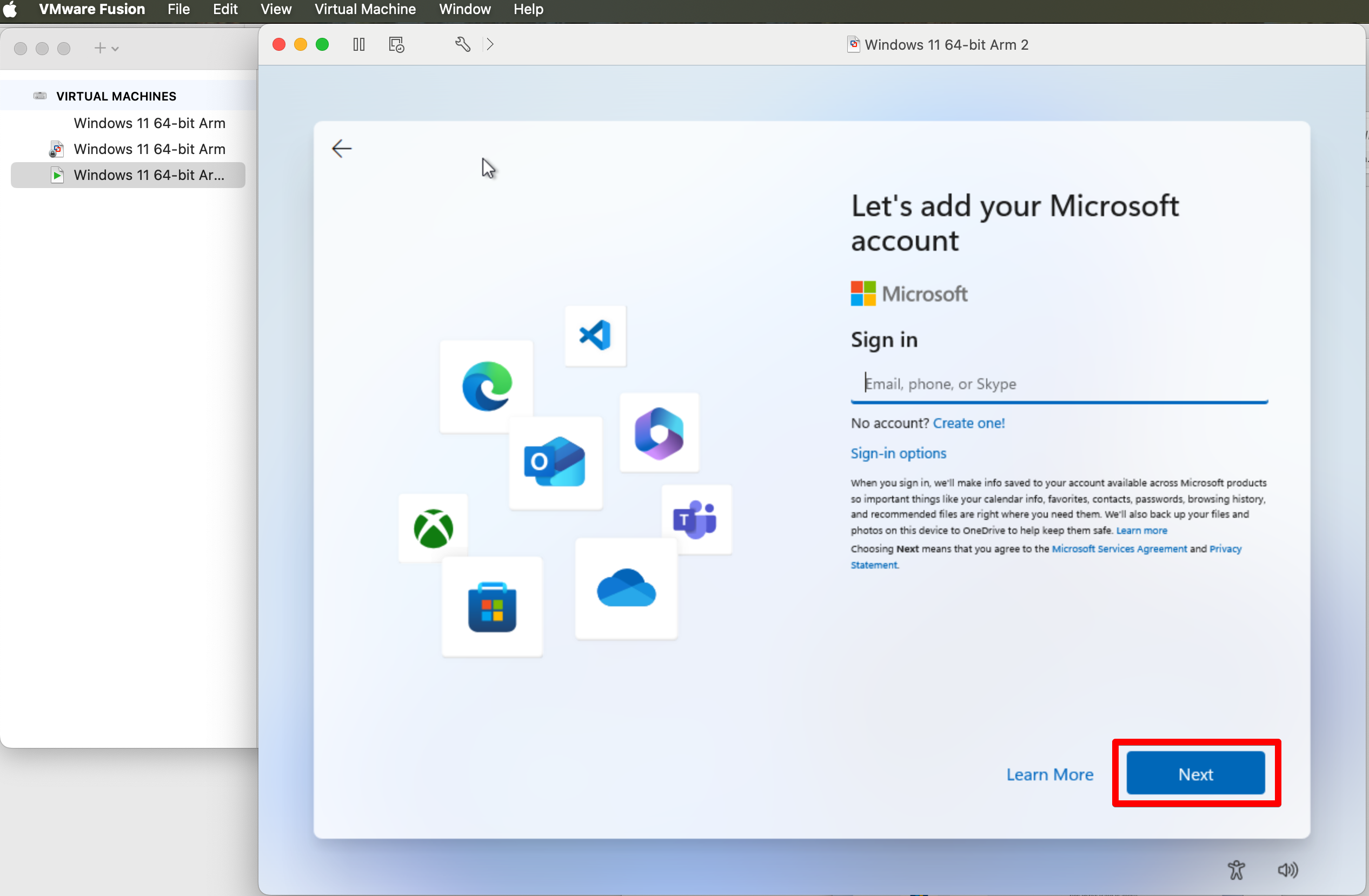Click the Create one! link
The height and width of the screenshot is (896, 1369).
pyautogui.click(x=968, y=423)
